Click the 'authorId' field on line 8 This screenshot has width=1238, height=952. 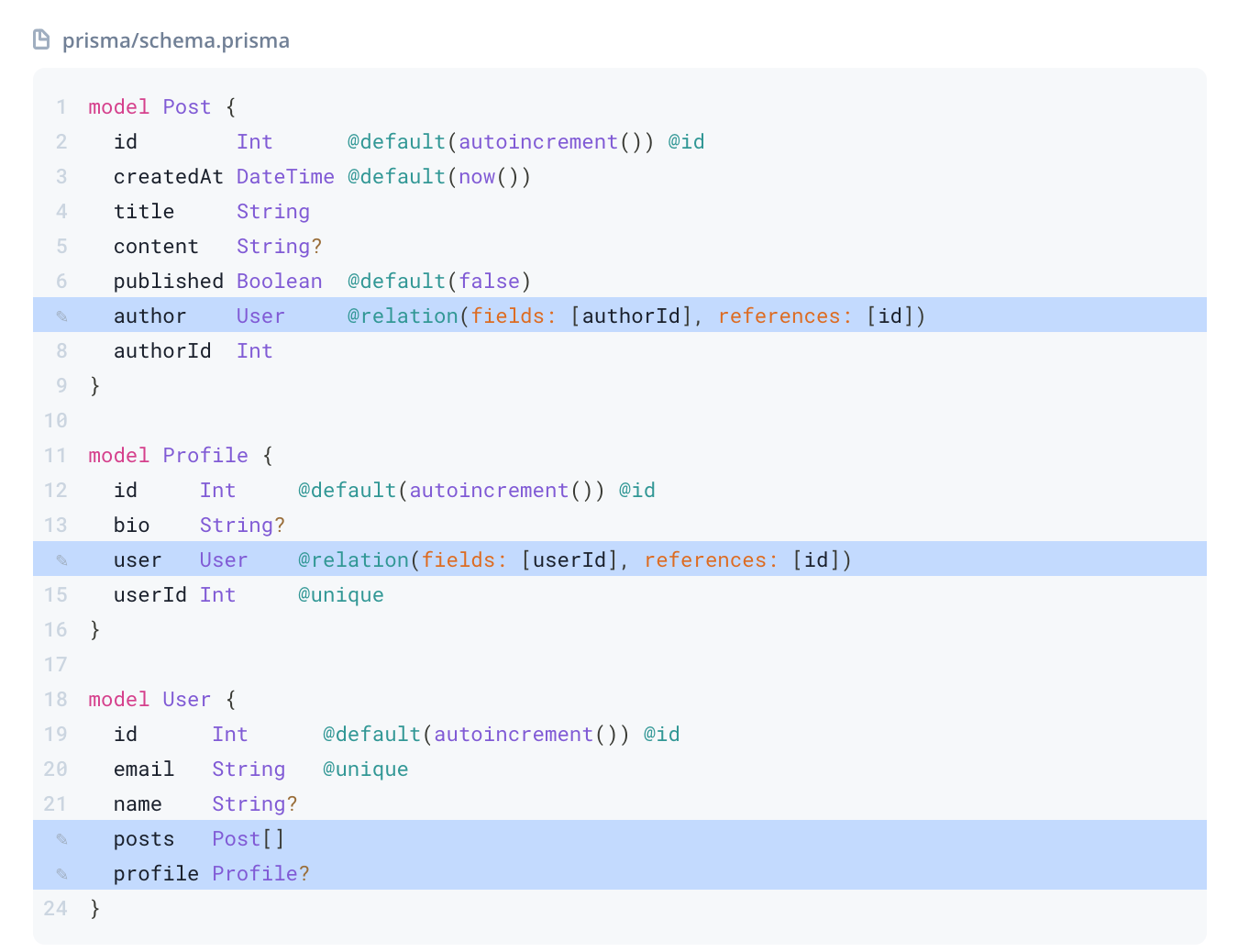click(162, 351)
